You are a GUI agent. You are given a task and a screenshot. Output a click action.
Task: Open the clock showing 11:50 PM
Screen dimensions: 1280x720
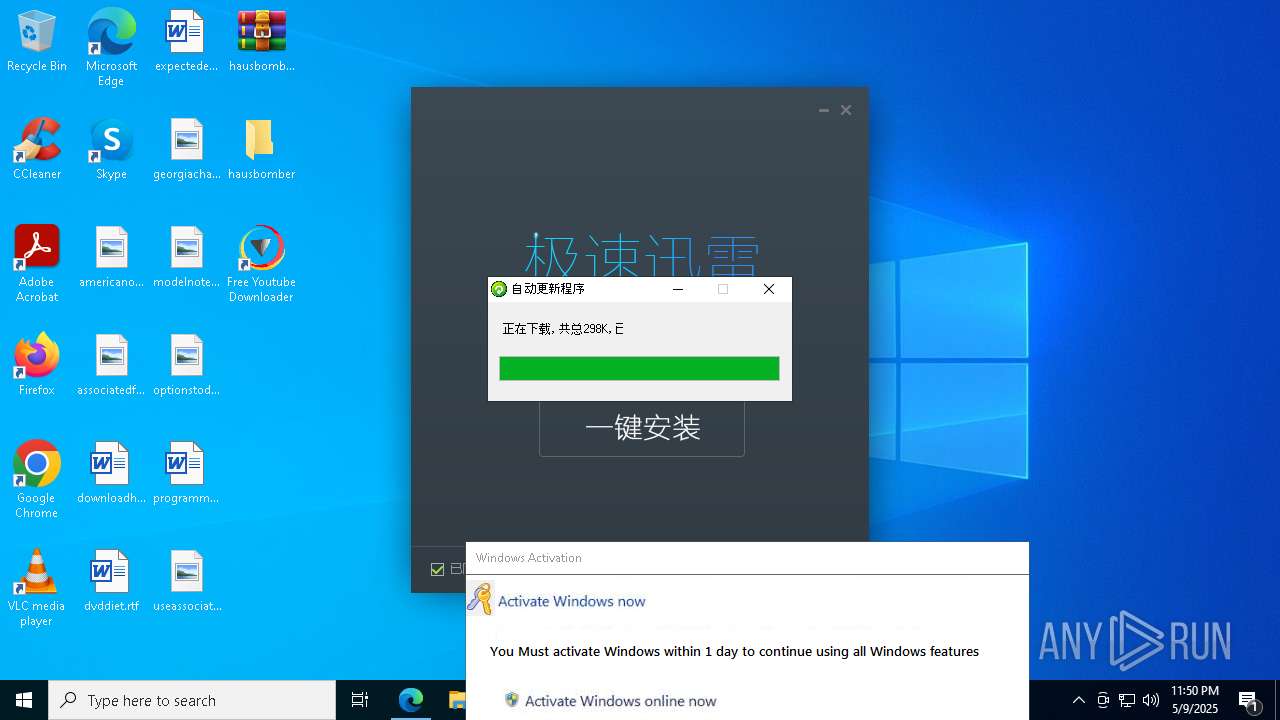(x=1194, y=700)
